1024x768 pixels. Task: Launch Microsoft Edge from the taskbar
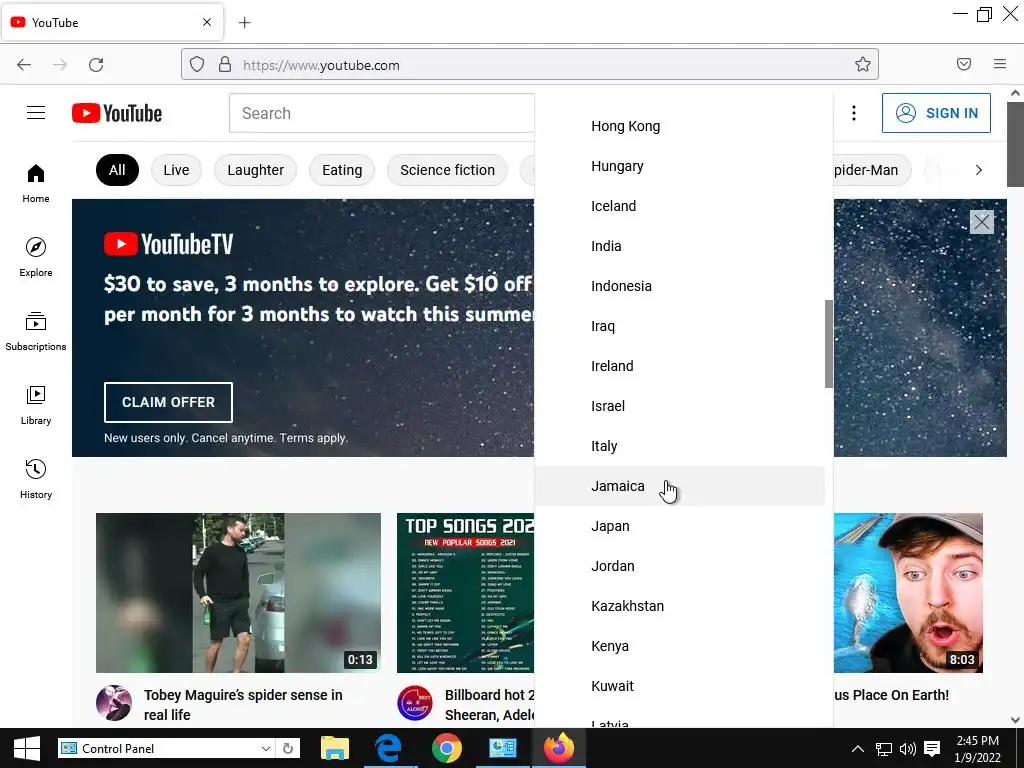[388, 748]
